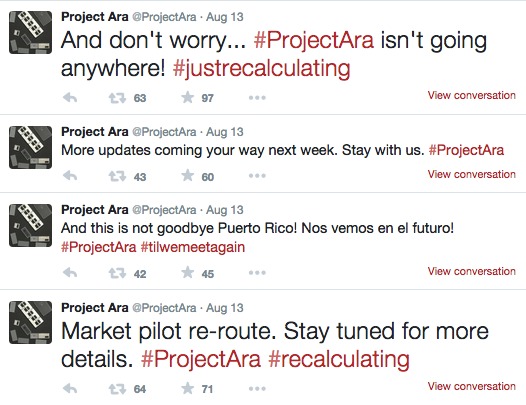Screen dimensions: 526x405
Task: Retweet the 'not goodbye Puerto Rico' tweet
Action: pos(117,273)
